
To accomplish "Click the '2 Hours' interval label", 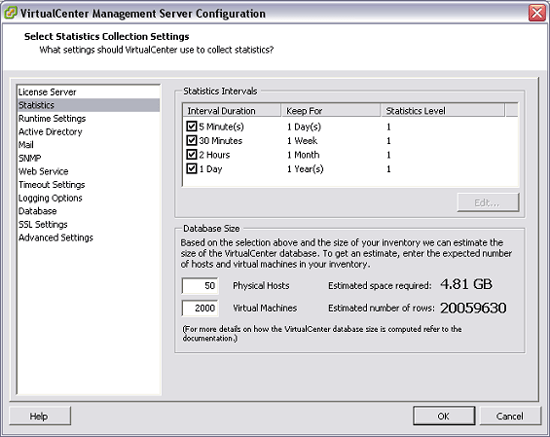I will pyautogui.click(x=214, y=155).
